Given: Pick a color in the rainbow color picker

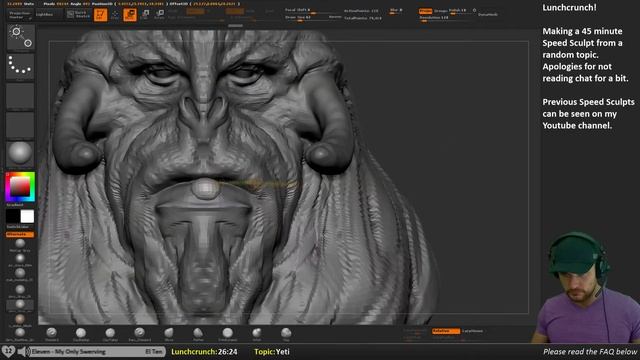Looking at the screenshot, I should point(20,187).
